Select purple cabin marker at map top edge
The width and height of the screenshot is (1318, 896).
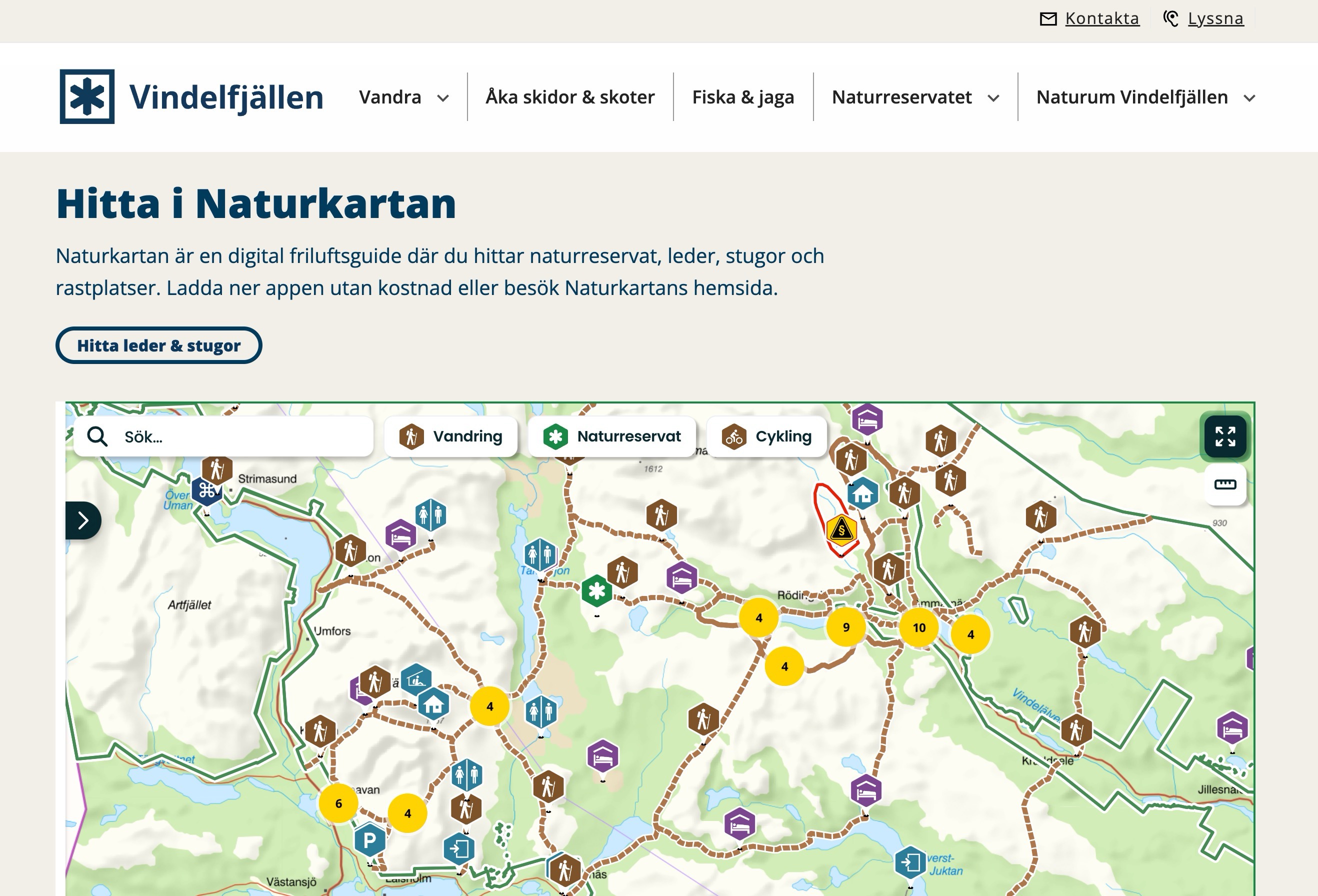pos(867,419)
